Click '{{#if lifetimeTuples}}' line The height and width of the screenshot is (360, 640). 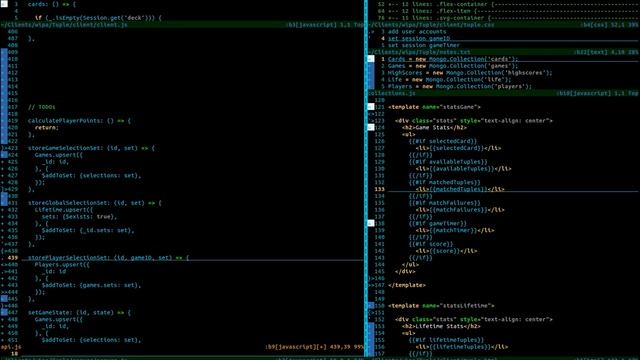click(x=446, y=340)
